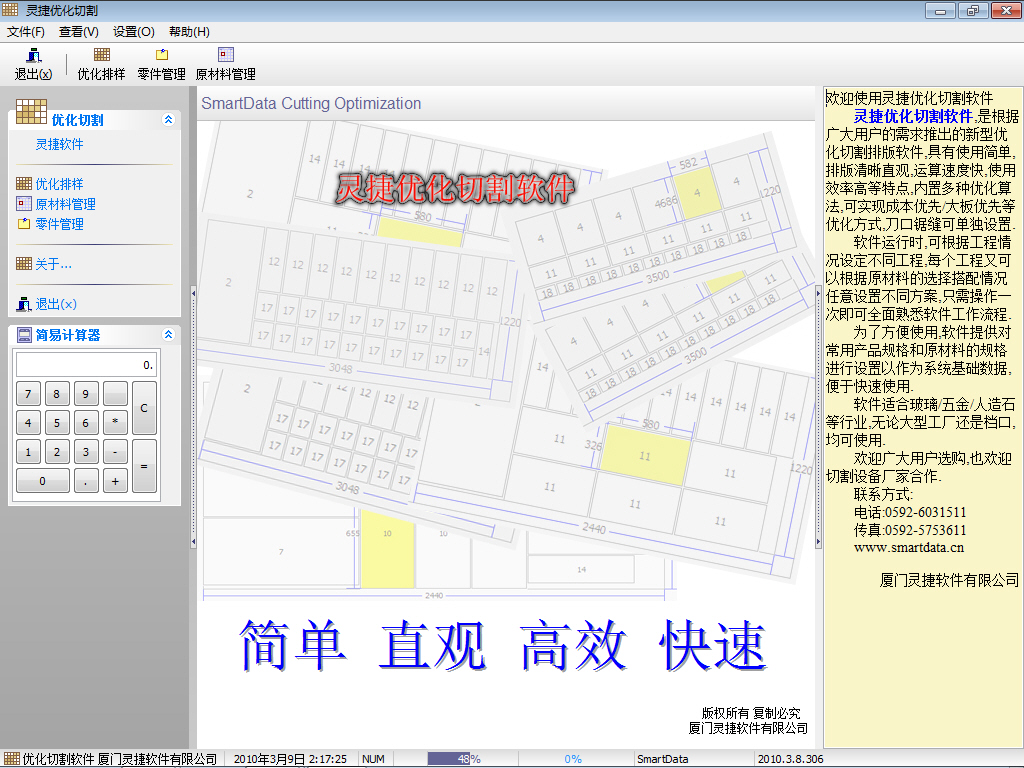Image resolution: width=1024 pixels, height=768 pixels.
Task: Click the date 2010年3月9日 in status bar
Action: pyautogui.click(x=269, y=759)
